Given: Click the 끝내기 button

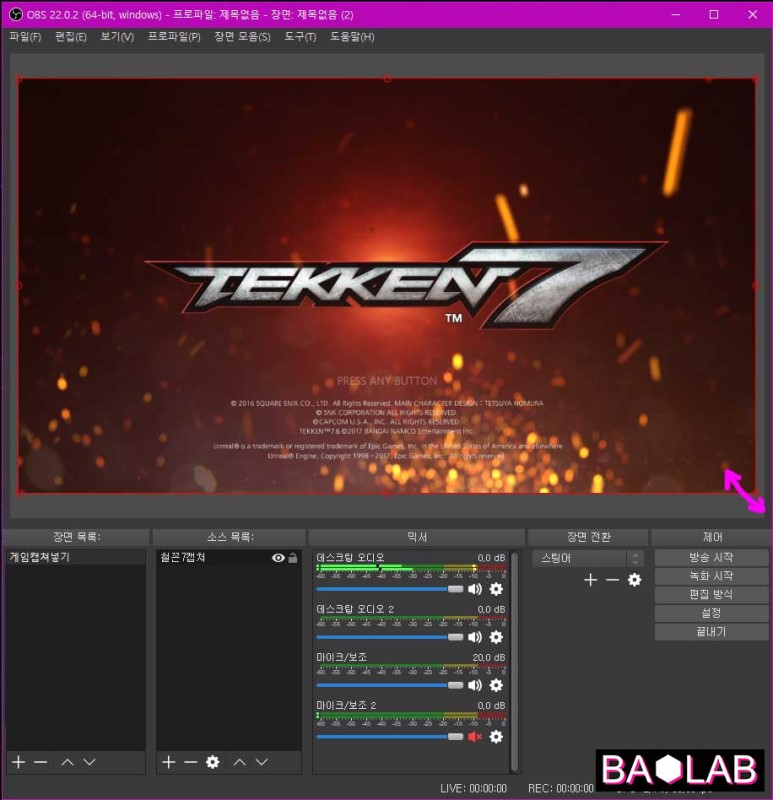Looking at the screenshot, I should tap(711, 632).
